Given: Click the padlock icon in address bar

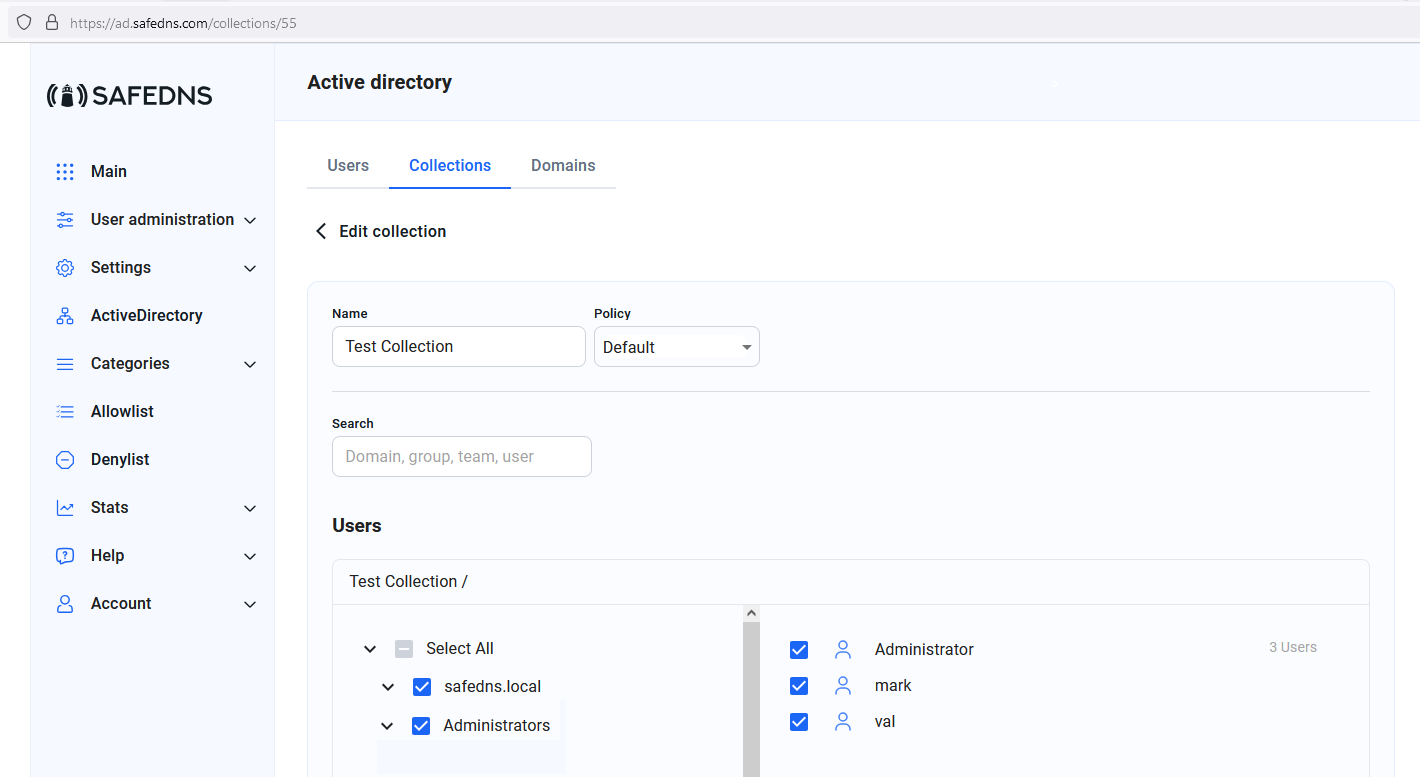Looking at the screenshot, I should 51,22.
